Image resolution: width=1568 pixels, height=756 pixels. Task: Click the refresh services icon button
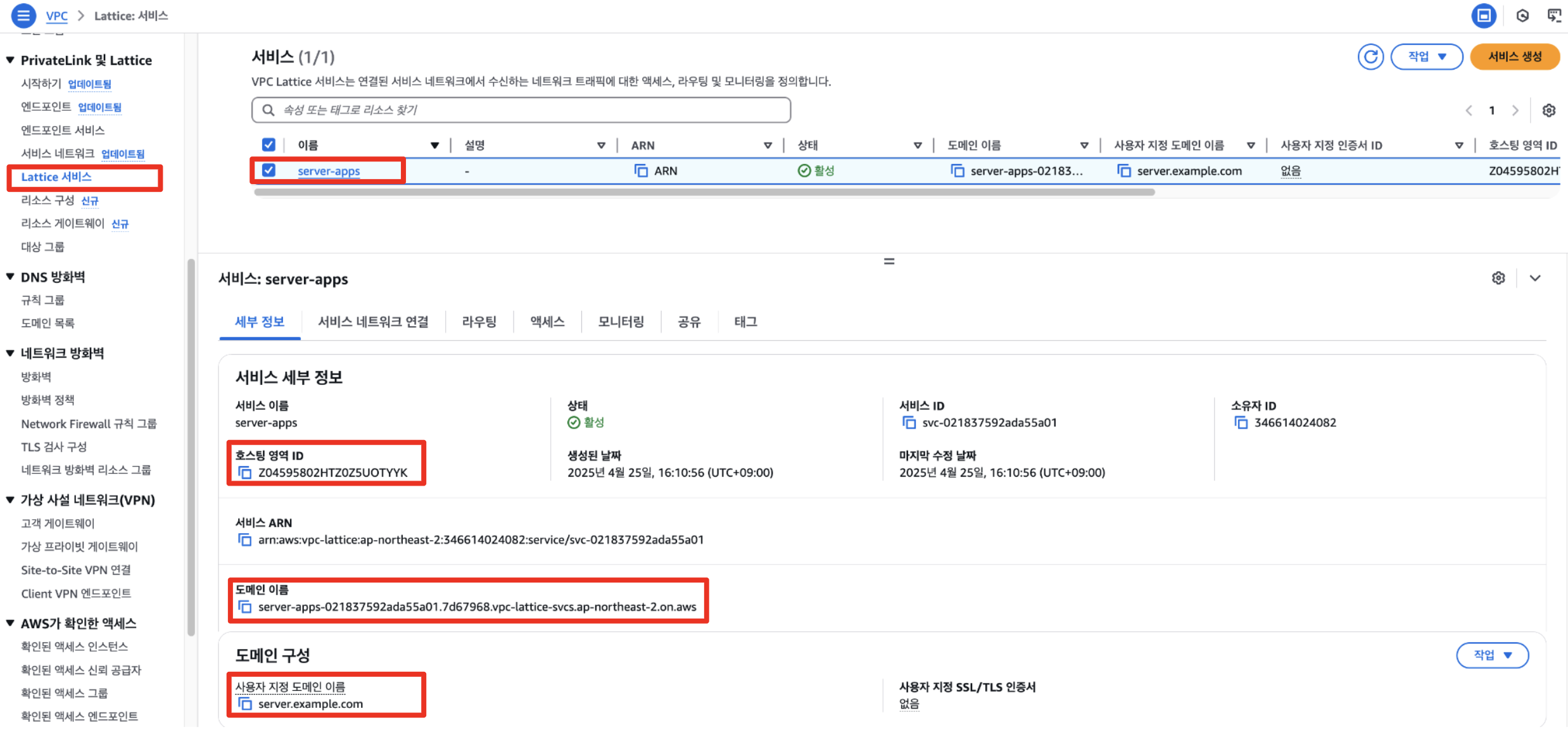[x=1370, y=57]
